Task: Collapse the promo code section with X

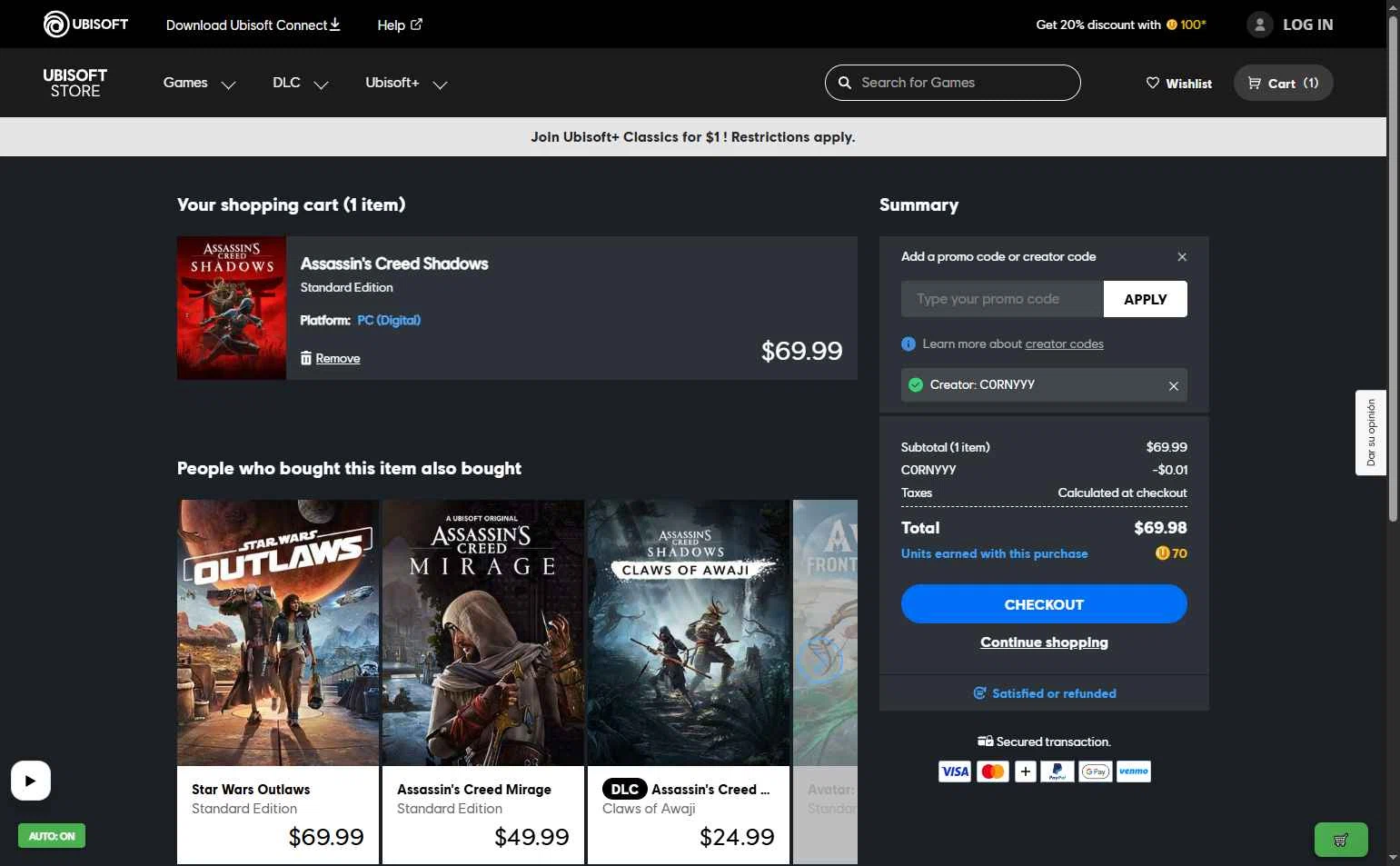Action: click(1182, 257)
